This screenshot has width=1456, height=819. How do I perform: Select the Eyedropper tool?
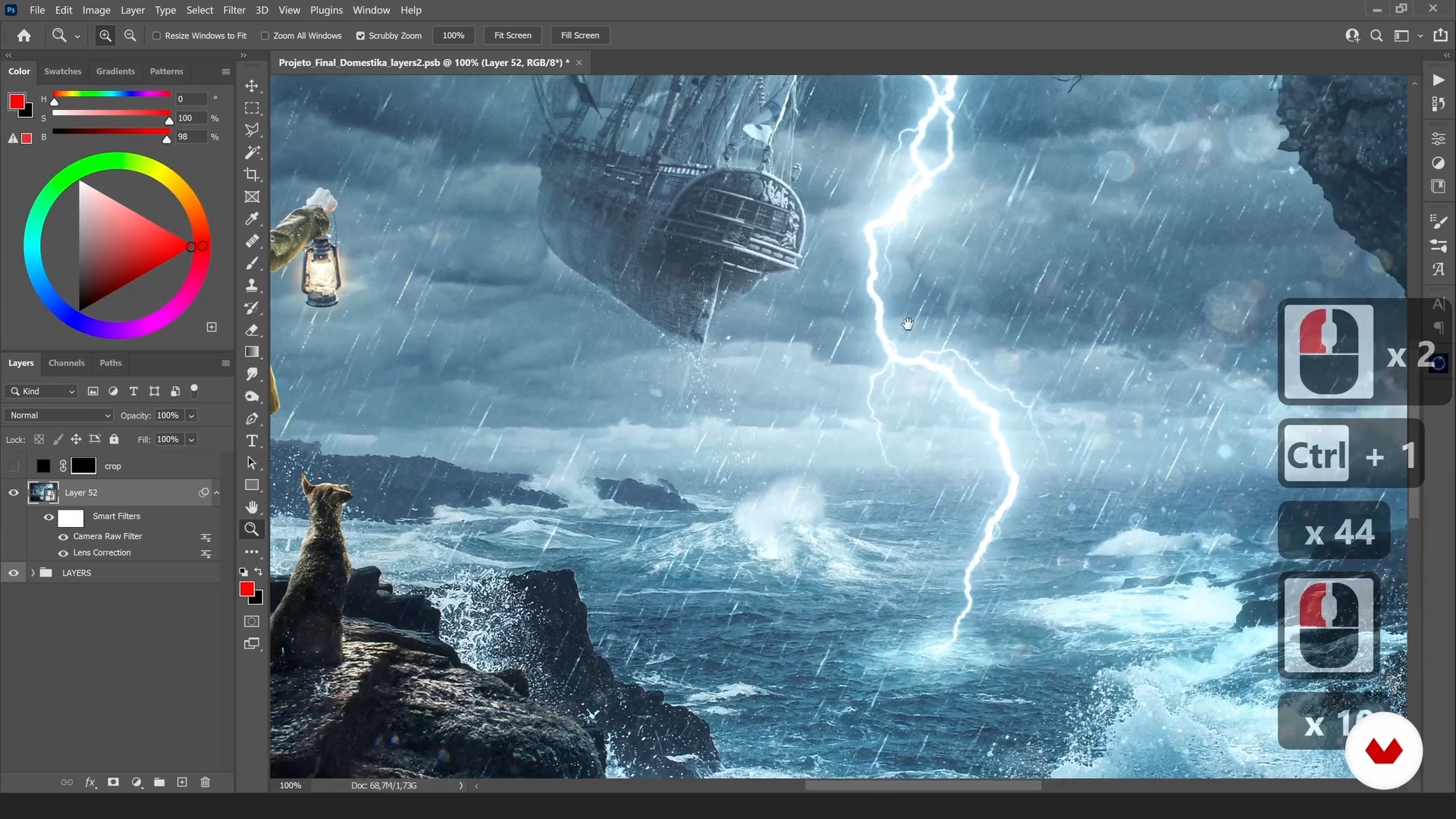(x=252, y=218)
